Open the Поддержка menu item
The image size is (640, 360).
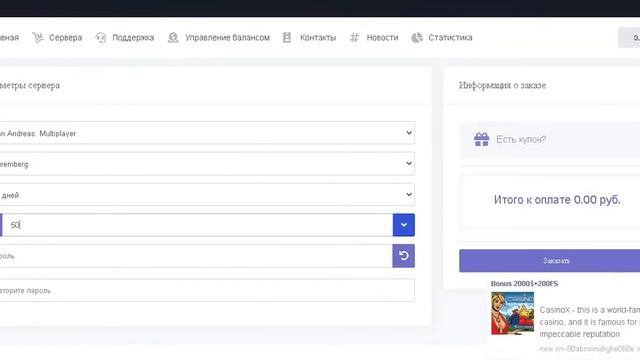click(x=133, y=38)
